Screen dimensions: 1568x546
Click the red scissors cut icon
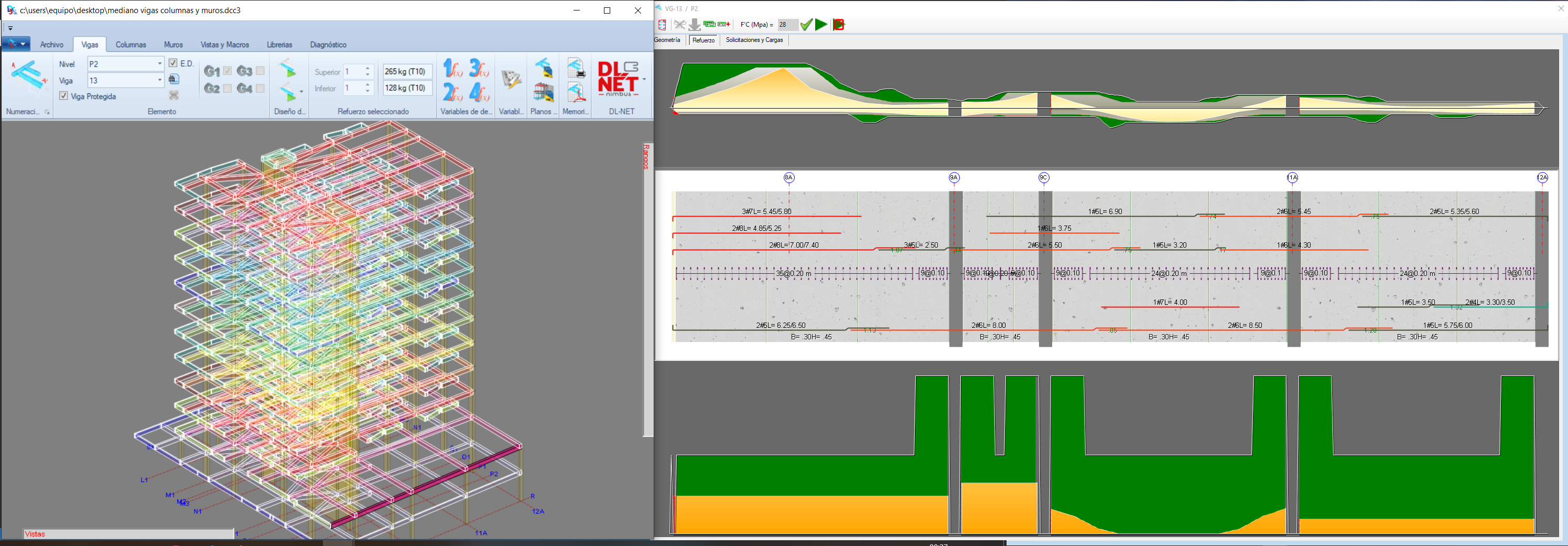(679, 25)
